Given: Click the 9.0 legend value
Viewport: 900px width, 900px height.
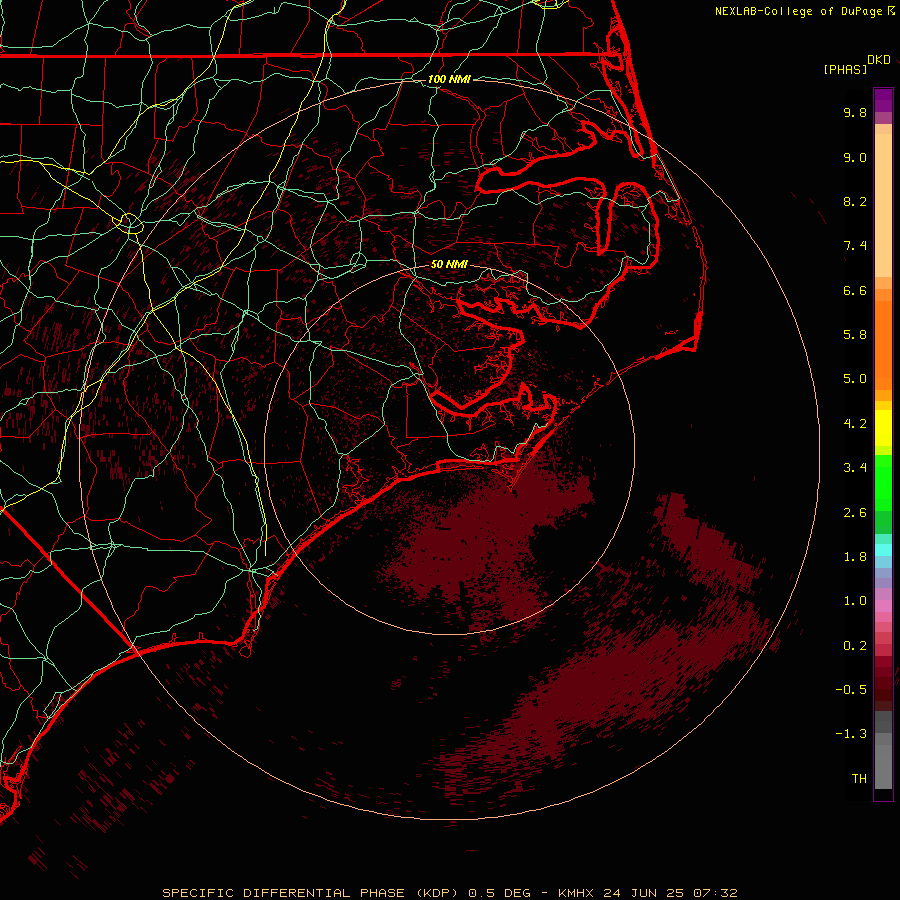Looking at the screenshot, I should click(855, 157).
